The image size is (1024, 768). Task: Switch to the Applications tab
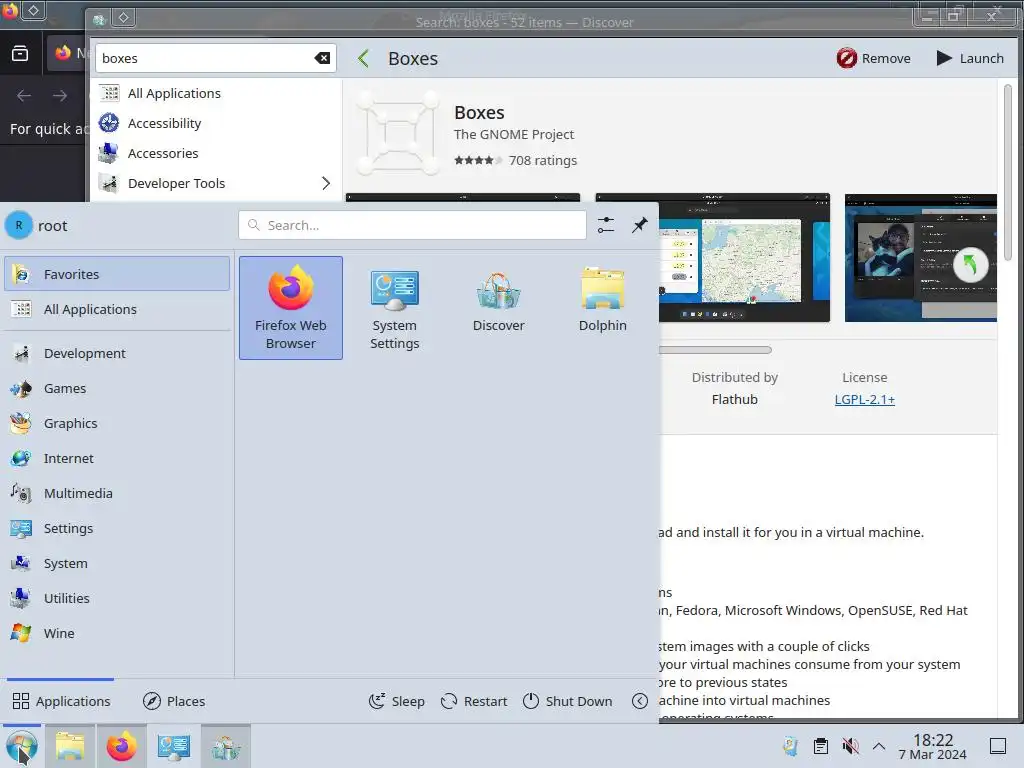pos(61,701)
